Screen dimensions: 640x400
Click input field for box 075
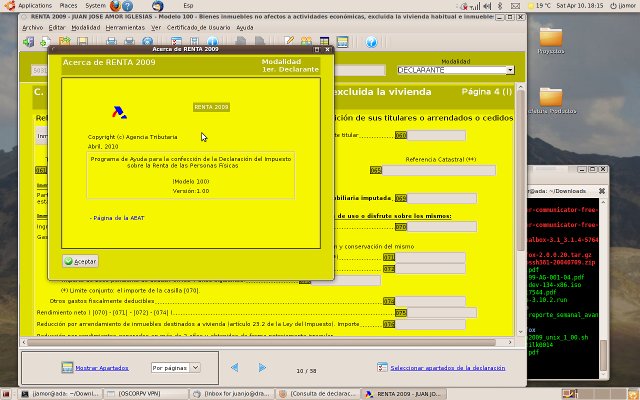tap(442, 313)
